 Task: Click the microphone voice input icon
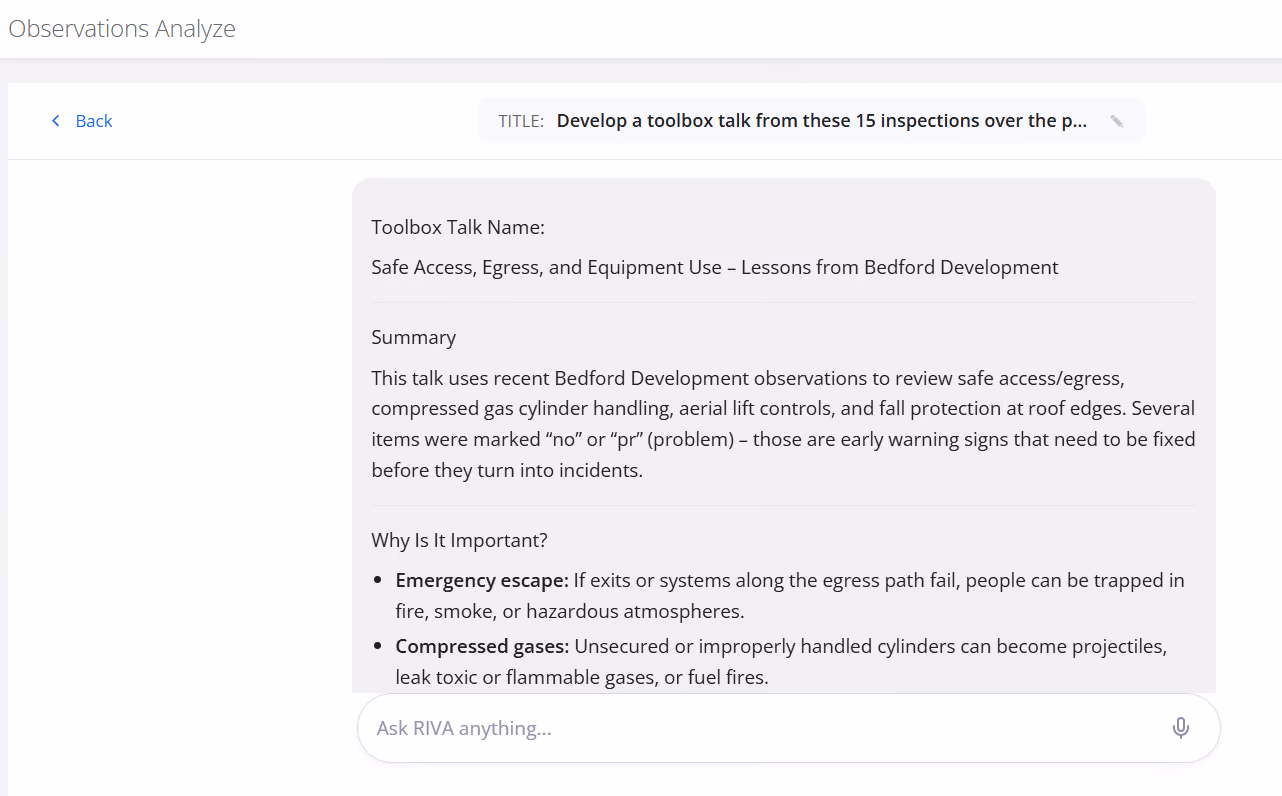click(x=1181, y=728)
